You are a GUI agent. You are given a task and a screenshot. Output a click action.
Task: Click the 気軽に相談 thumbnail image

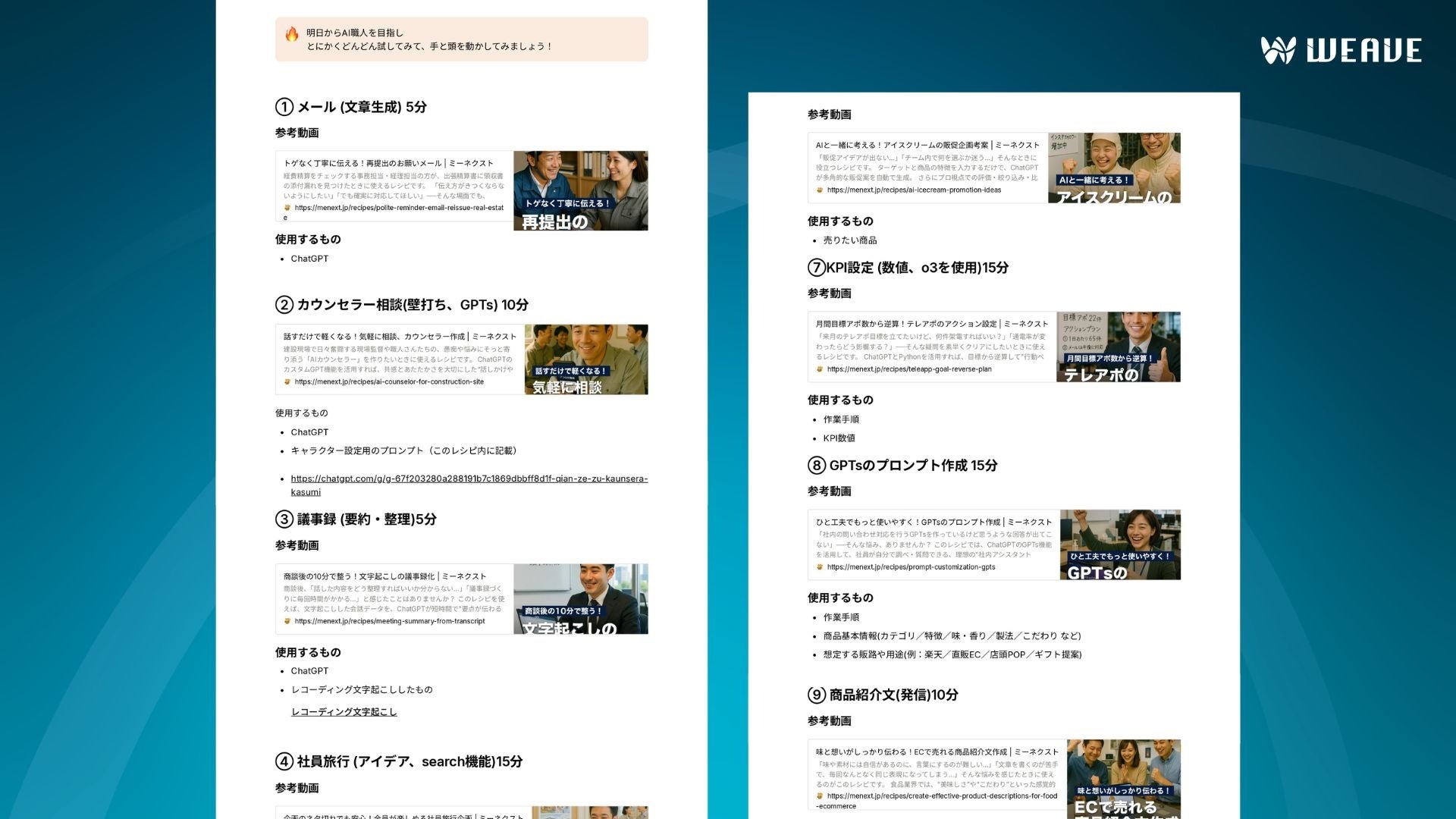(x=585, y=359)
